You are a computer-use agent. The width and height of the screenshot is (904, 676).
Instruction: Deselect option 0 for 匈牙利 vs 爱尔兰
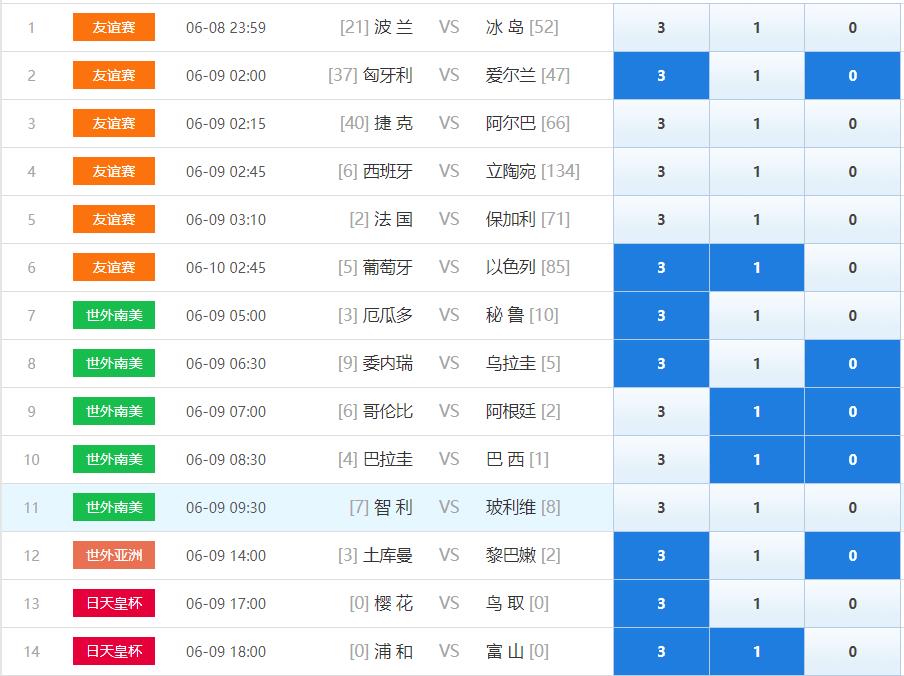(x=852, y=76)
